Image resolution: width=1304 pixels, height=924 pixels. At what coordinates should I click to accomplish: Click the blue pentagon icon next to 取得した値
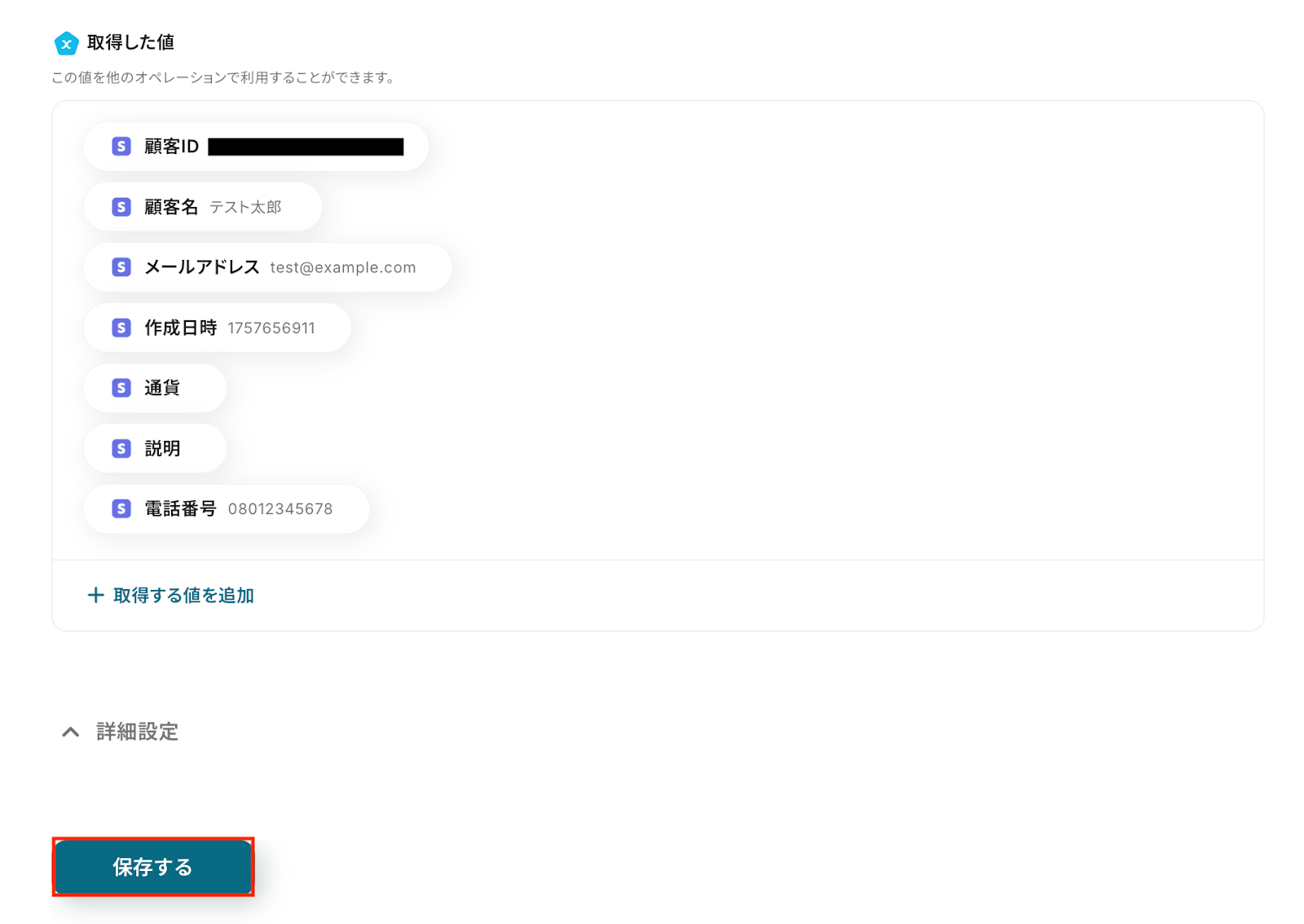click(67, 43)
